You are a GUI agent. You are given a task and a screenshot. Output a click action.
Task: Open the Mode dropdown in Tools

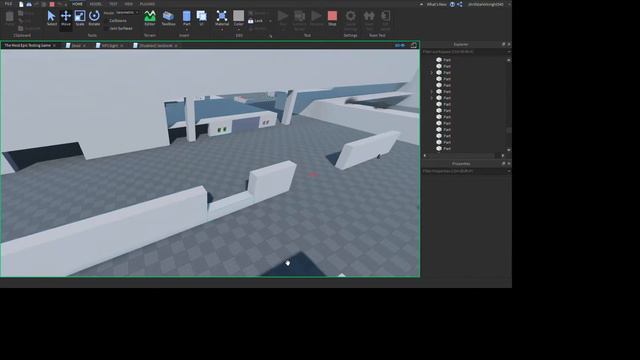click(127, 13)
